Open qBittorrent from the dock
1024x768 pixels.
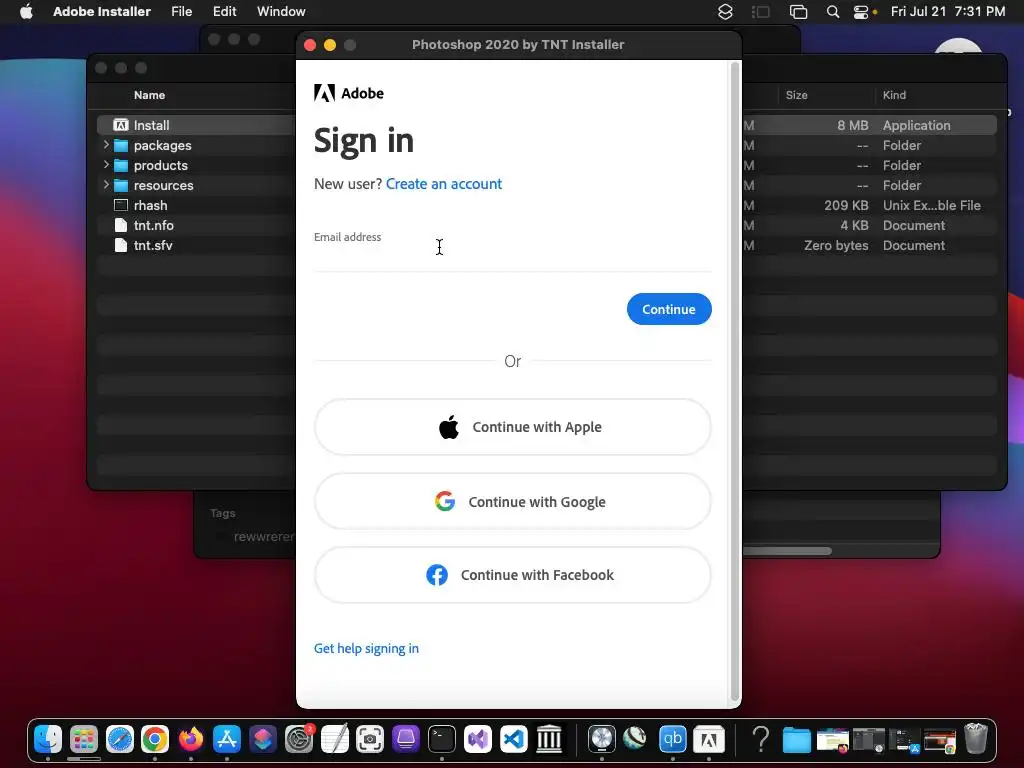tap(673, 739)
